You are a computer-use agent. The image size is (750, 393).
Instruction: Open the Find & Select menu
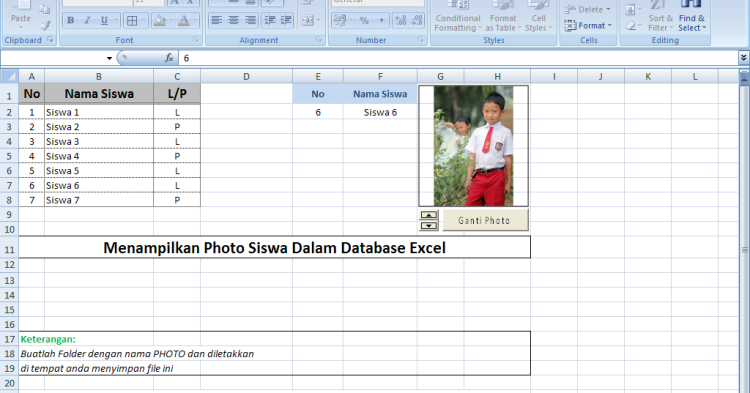tap(692, 17)
